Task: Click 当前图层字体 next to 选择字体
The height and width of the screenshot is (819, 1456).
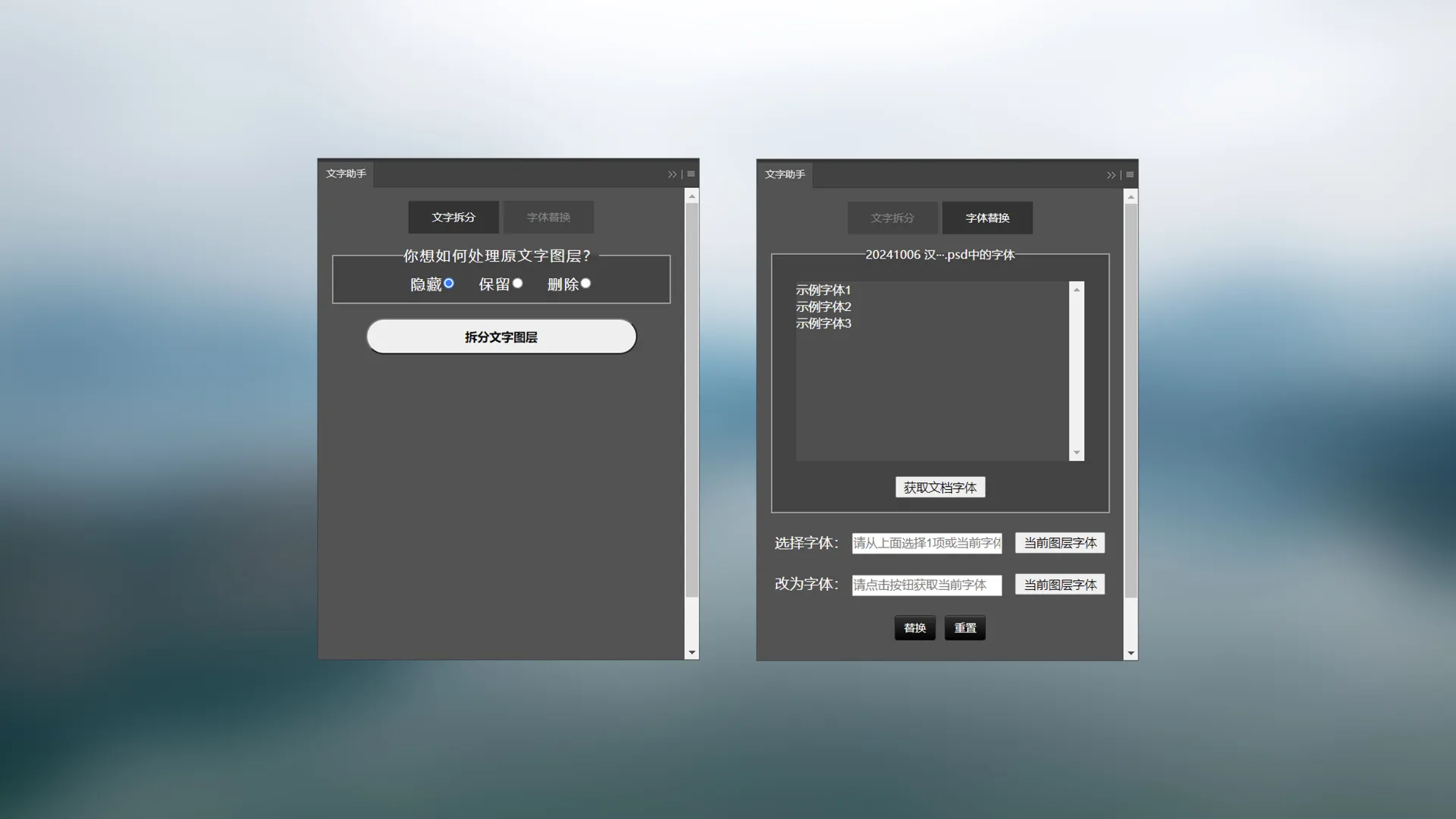Action: (1059, 543)
